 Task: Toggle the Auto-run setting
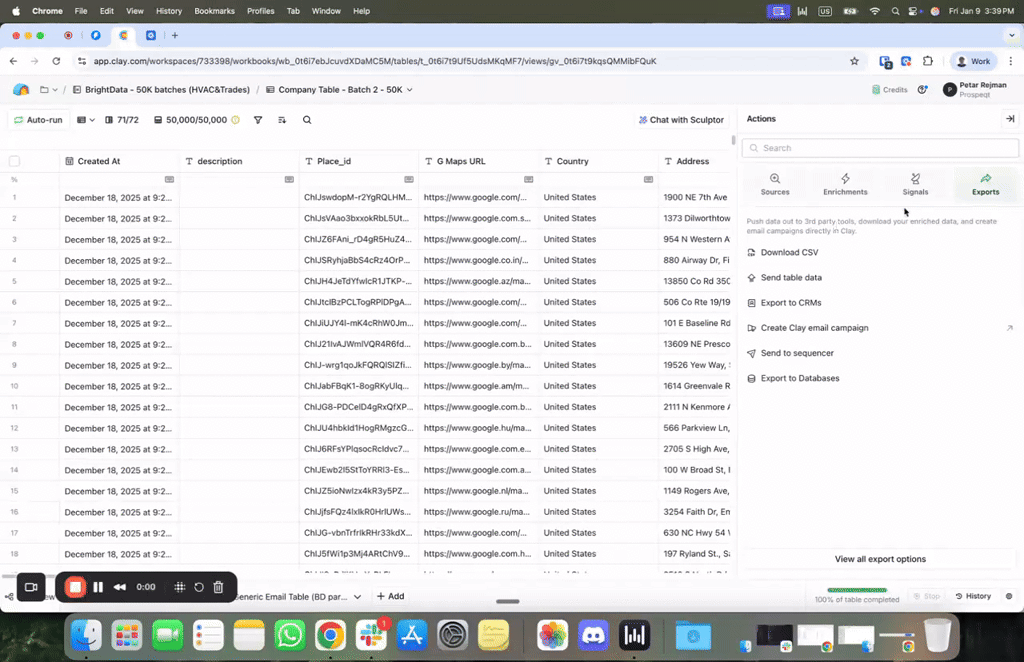38,120
